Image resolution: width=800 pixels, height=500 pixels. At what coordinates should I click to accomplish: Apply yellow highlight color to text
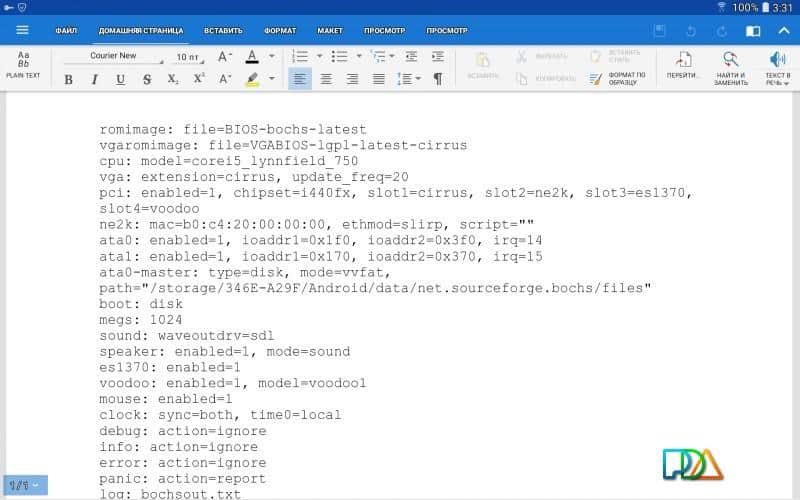tap(251, 79)
